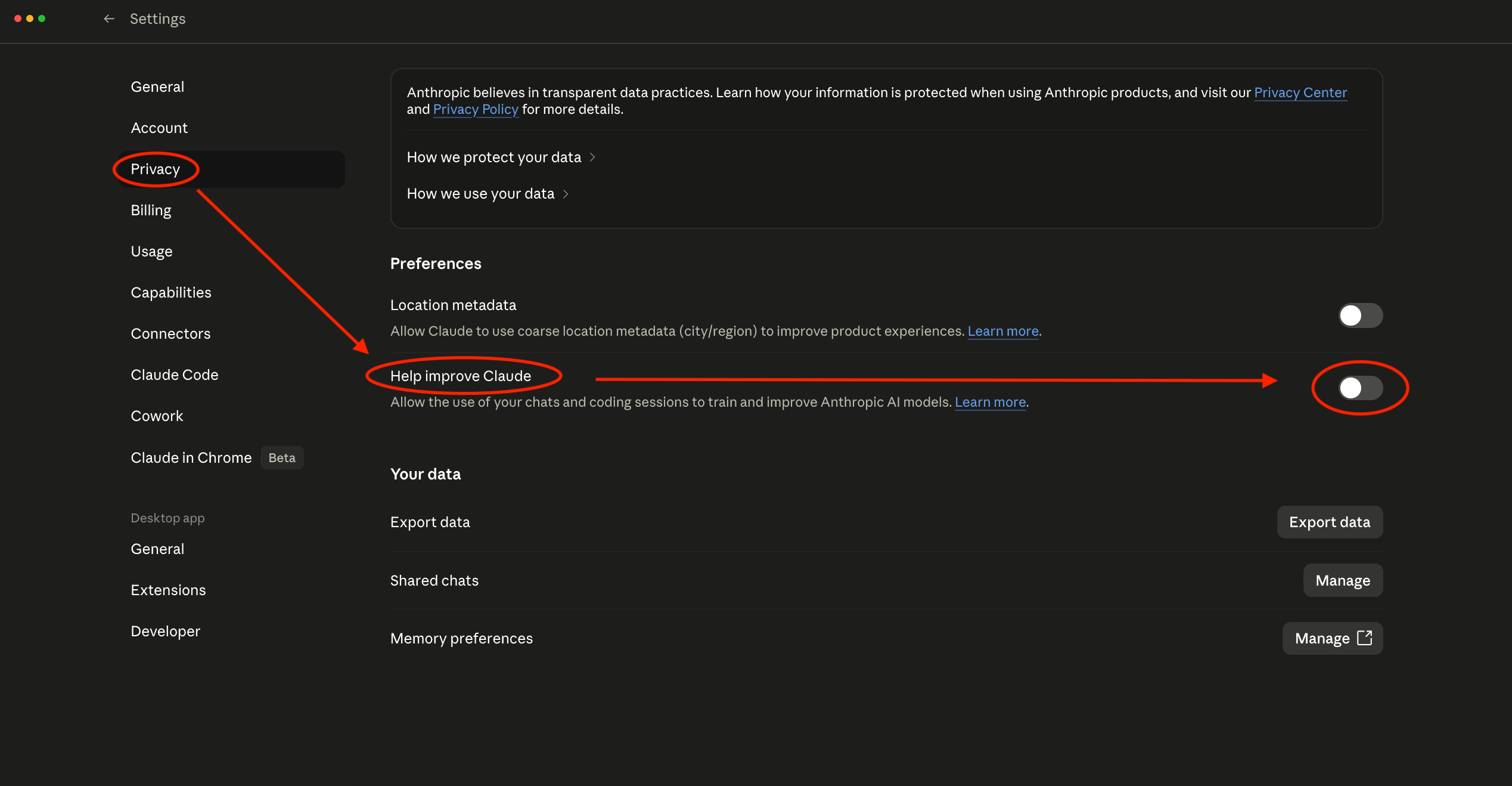This screenshot has height=786, width=1512.
Task: Open the Privacy Policy link
Action: [x=476, y=110]
